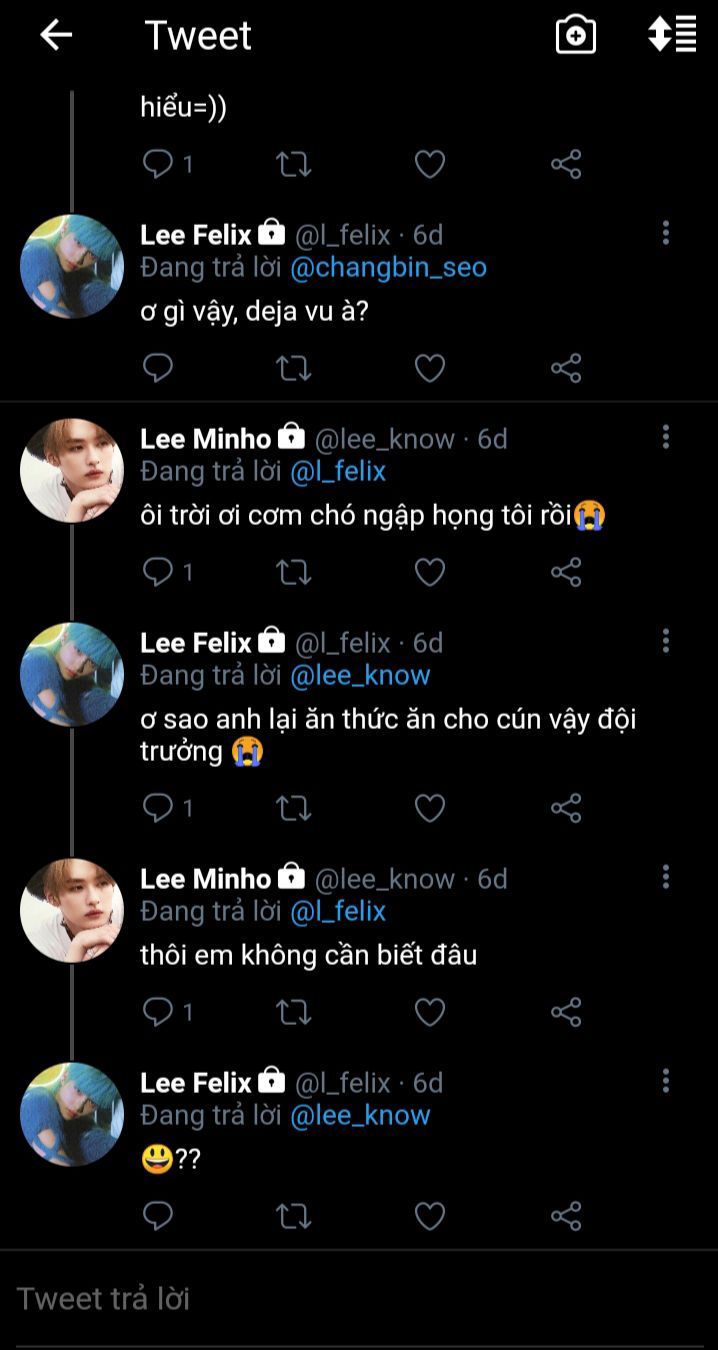Open overflow menu on Lee Minho's "cơm chó" tweet

click(x=666, y=438)
